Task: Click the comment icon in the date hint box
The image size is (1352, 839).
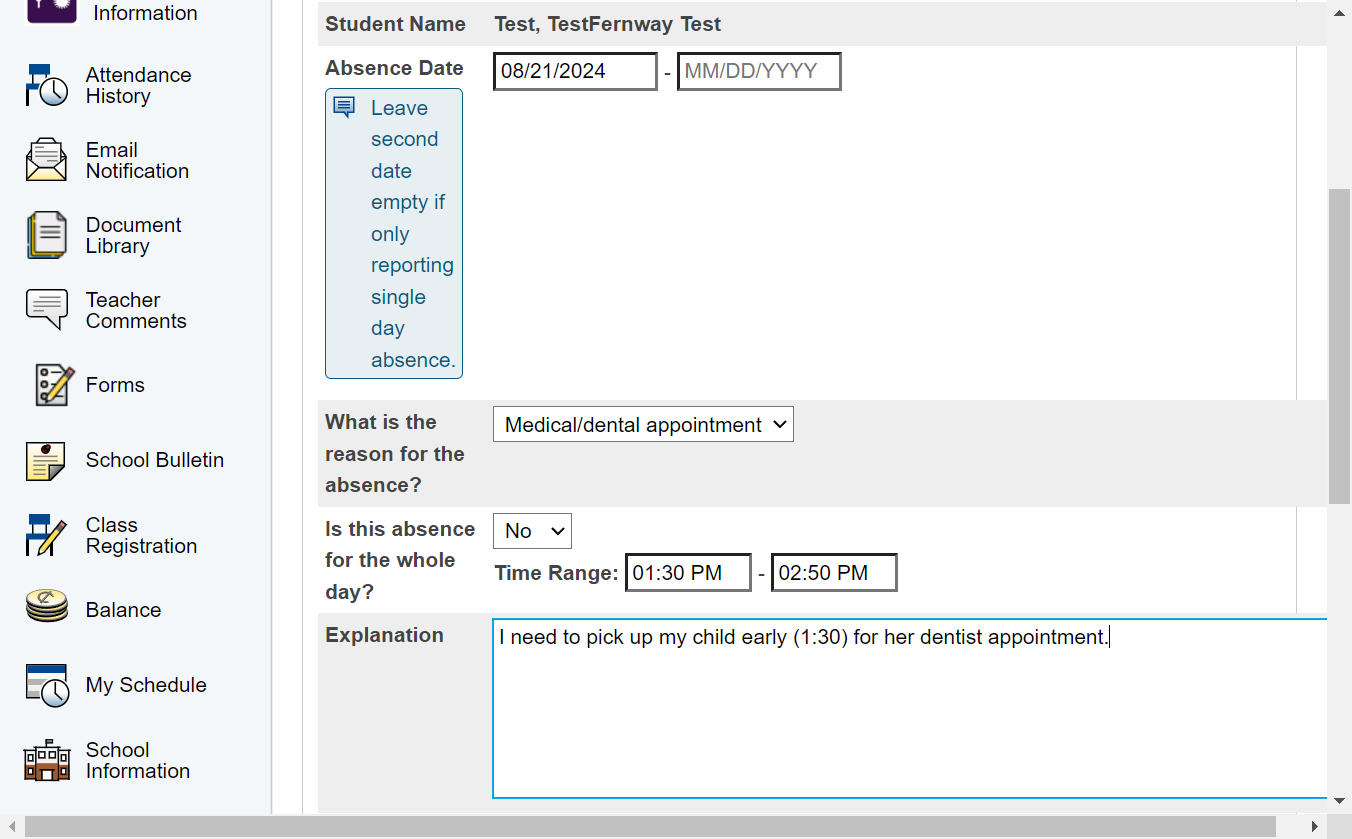Action: (344, 107)
